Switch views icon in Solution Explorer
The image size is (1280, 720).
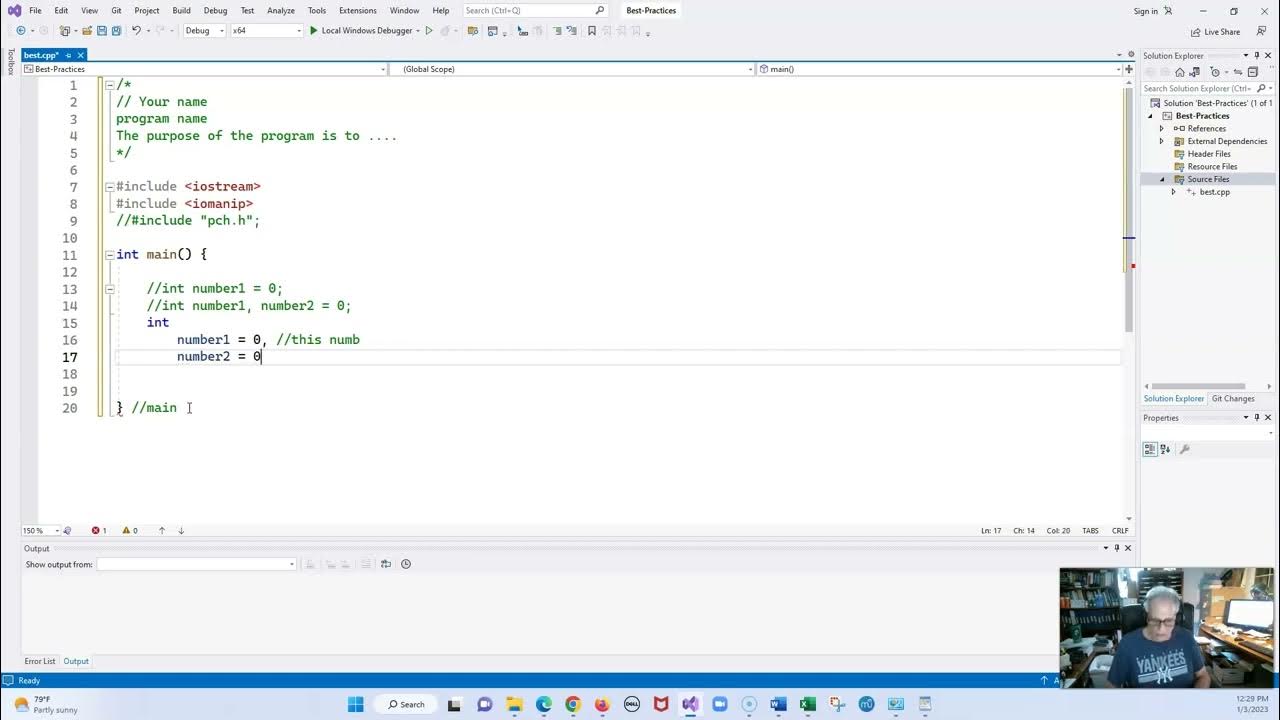(1194, 72)
